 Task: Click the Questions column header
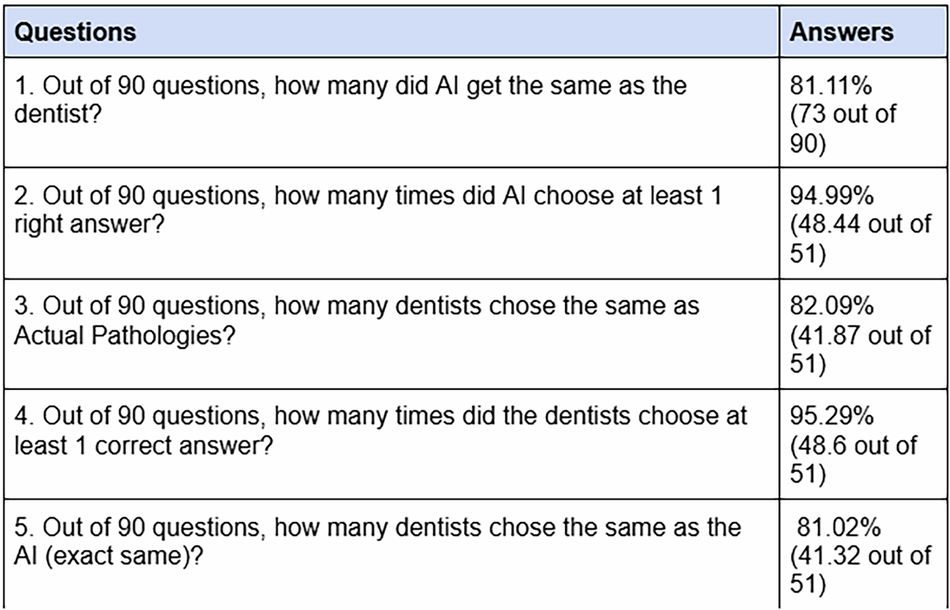78,31
